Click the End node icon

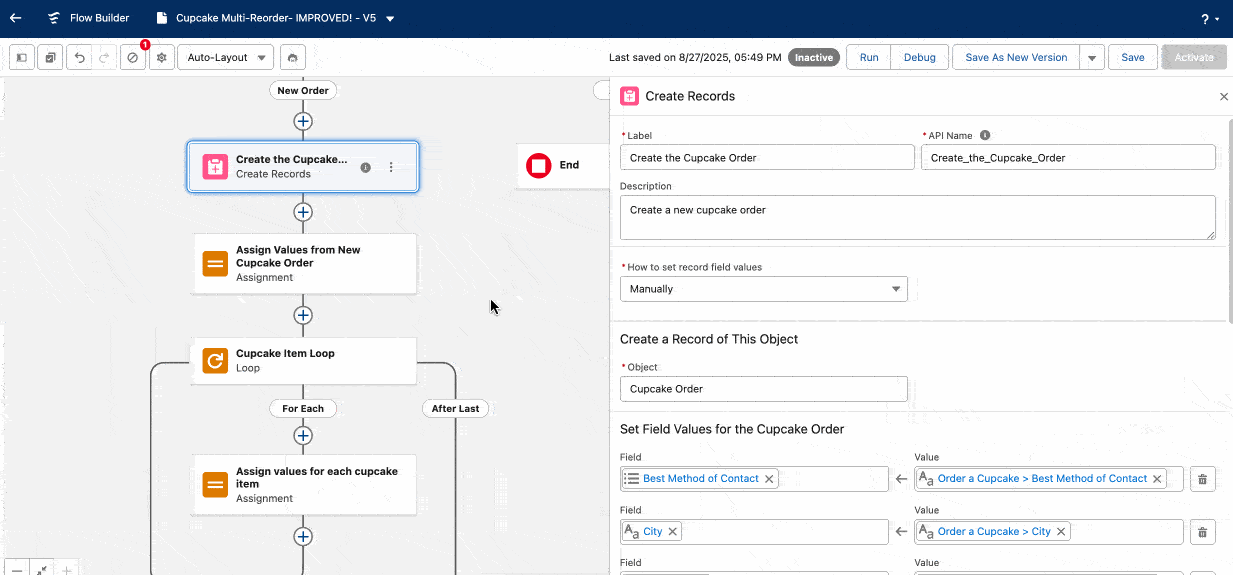(x=539, y=165)
